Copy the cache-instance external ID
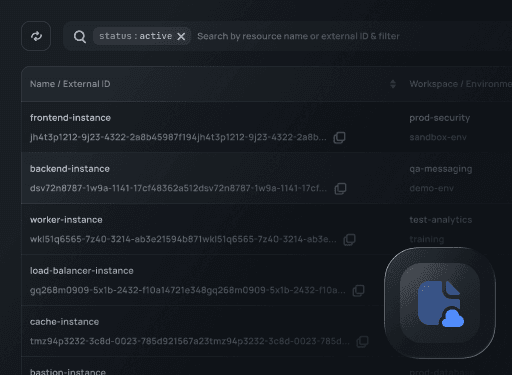This screenshot has height=375, width=512. point(362,341)
